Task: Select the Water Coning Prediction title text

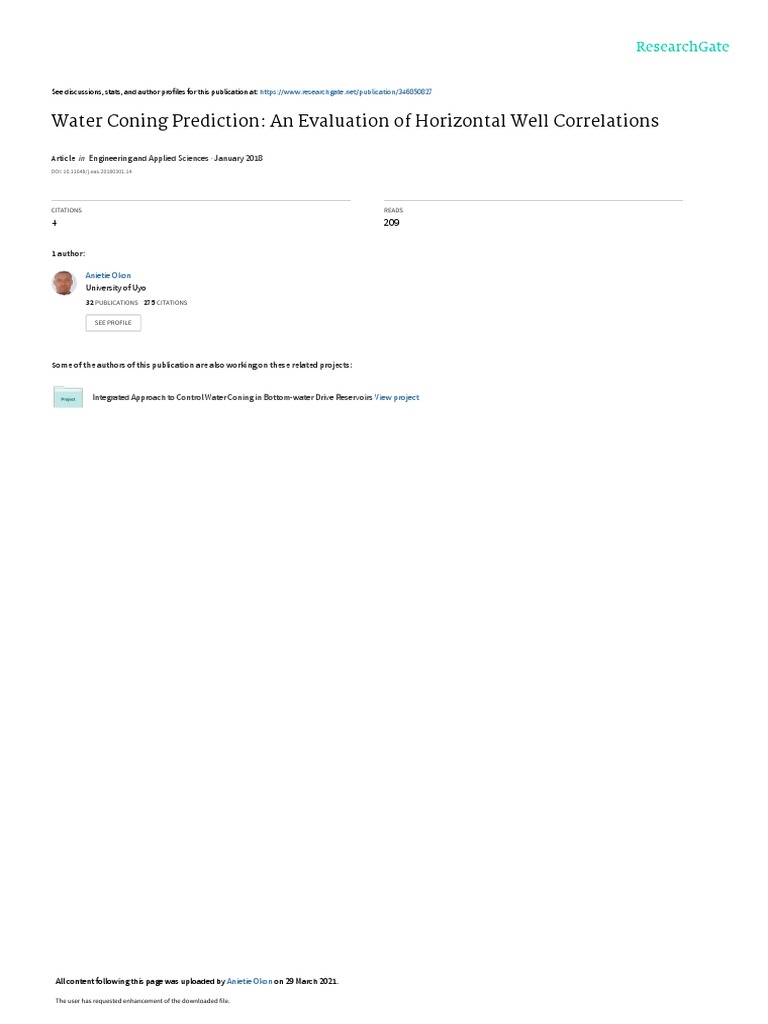Action: click(355, 121)
